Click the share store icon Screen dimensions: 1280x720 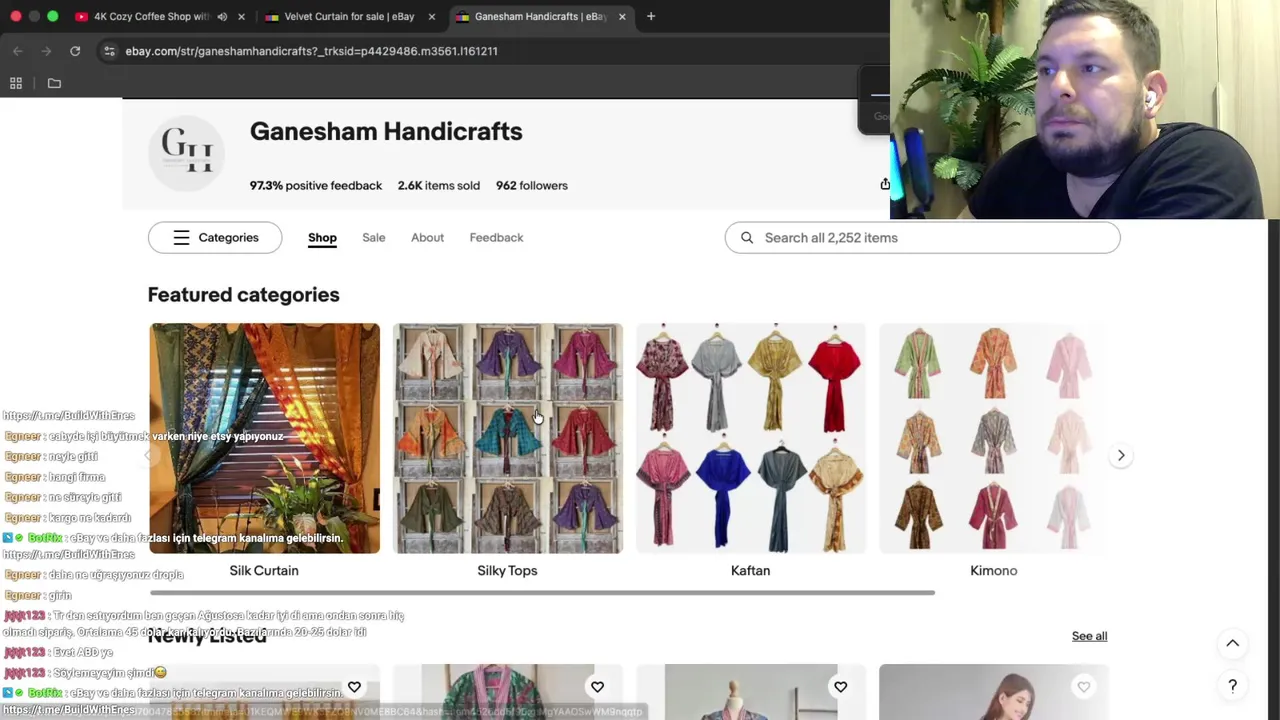[x=885, y=184]
